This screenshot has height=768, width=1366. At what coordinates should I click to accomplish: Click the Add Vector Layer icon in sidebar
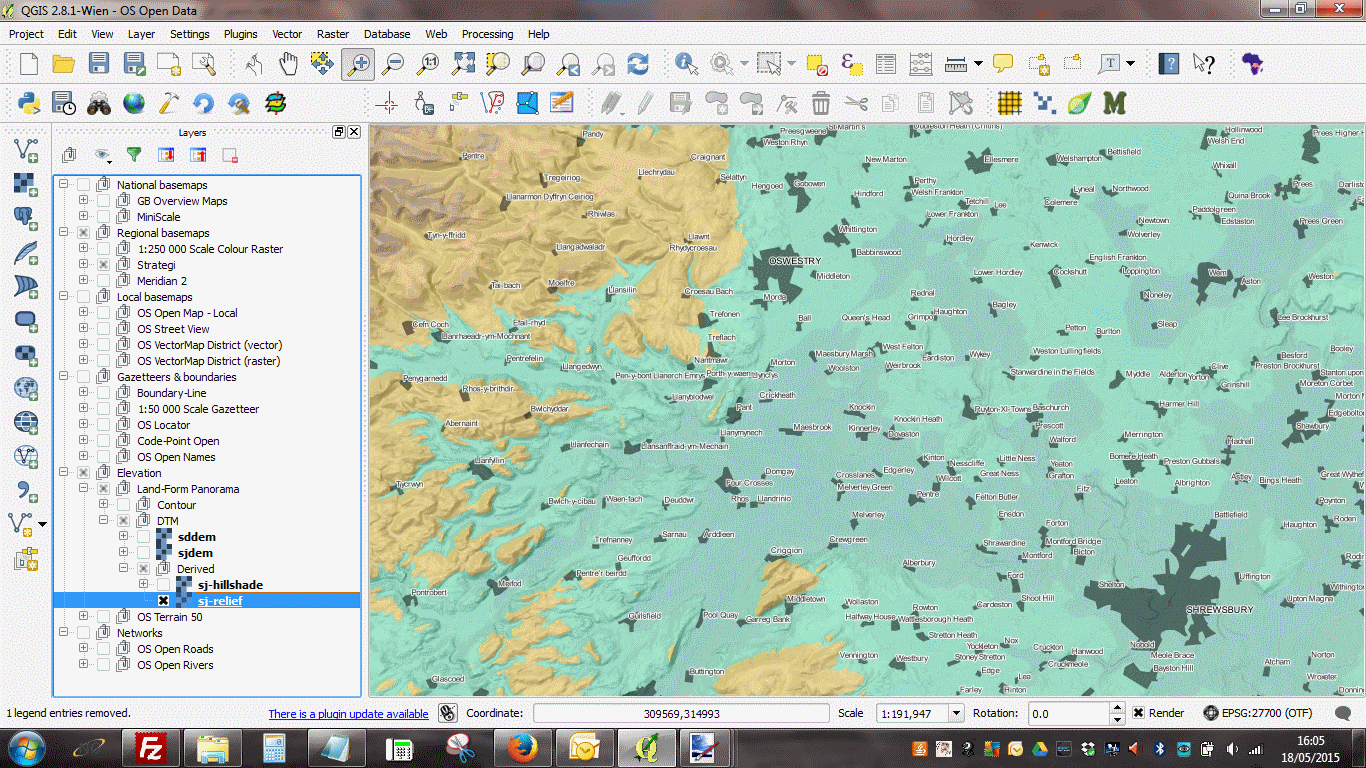(x=26, y=151)
